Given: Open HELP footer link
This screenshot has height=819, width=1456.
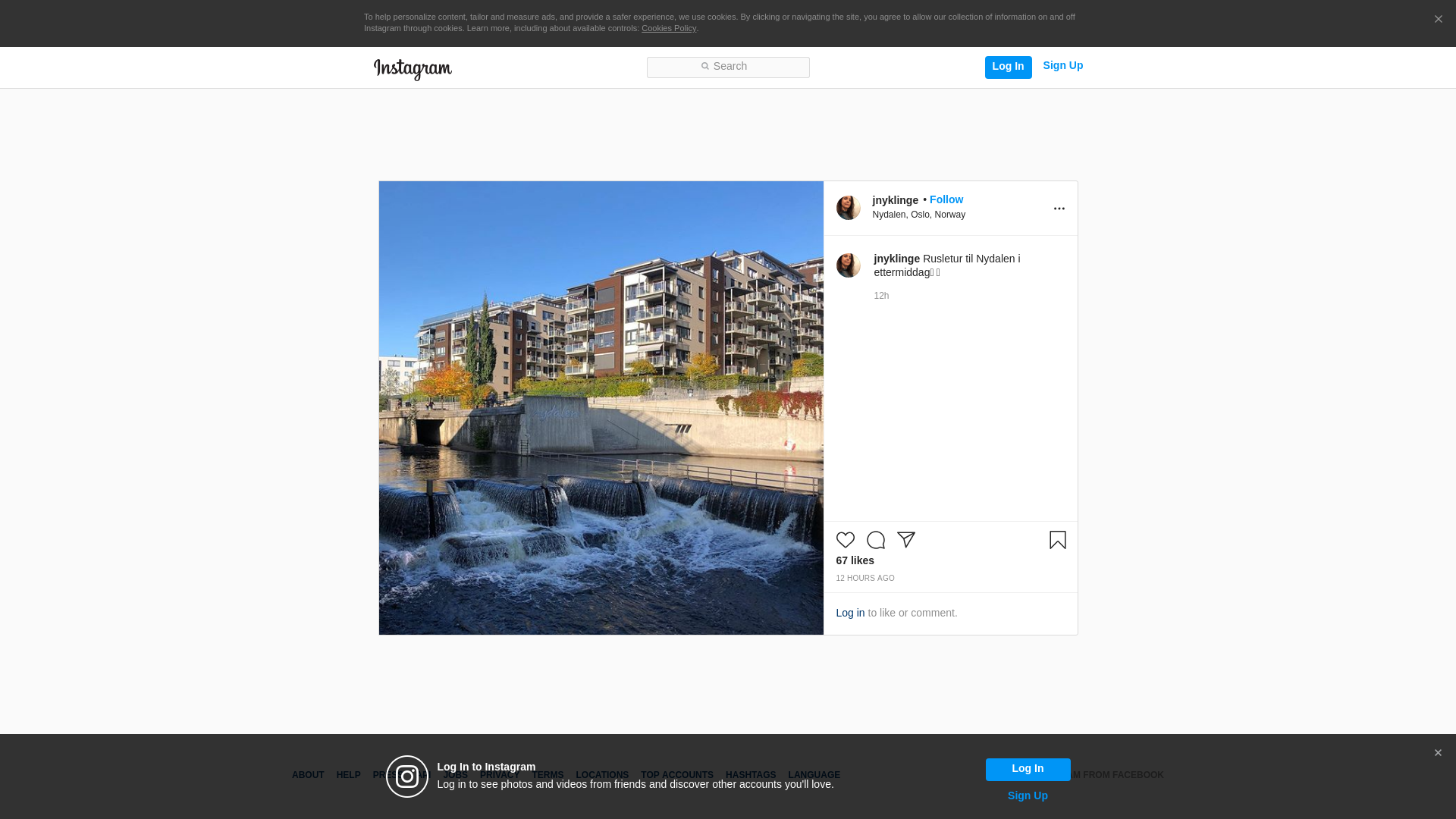Looking at the screenshot, I should (348, 775).
